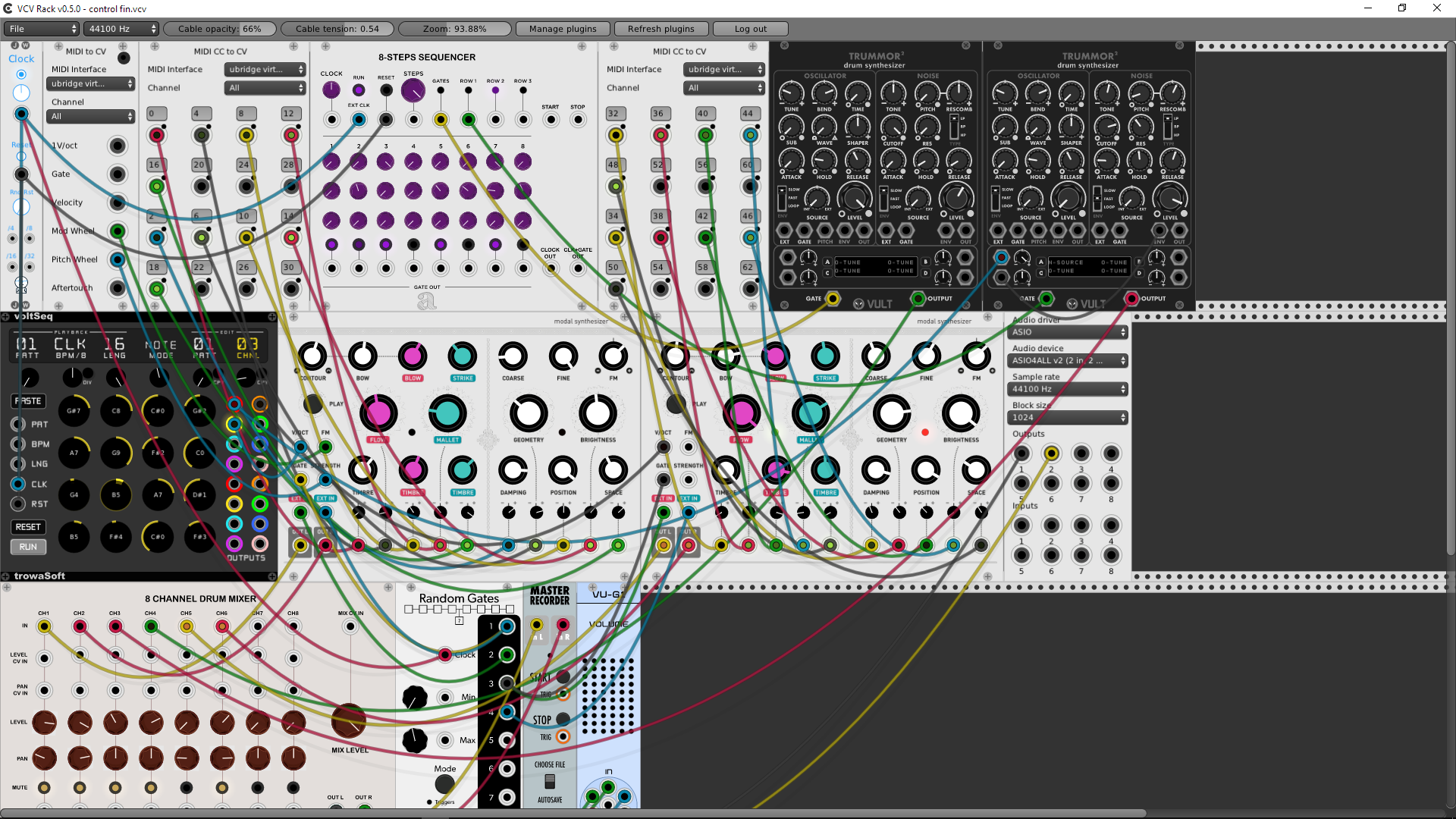Click the Mode button on Random Gates

tap(445, 783)
